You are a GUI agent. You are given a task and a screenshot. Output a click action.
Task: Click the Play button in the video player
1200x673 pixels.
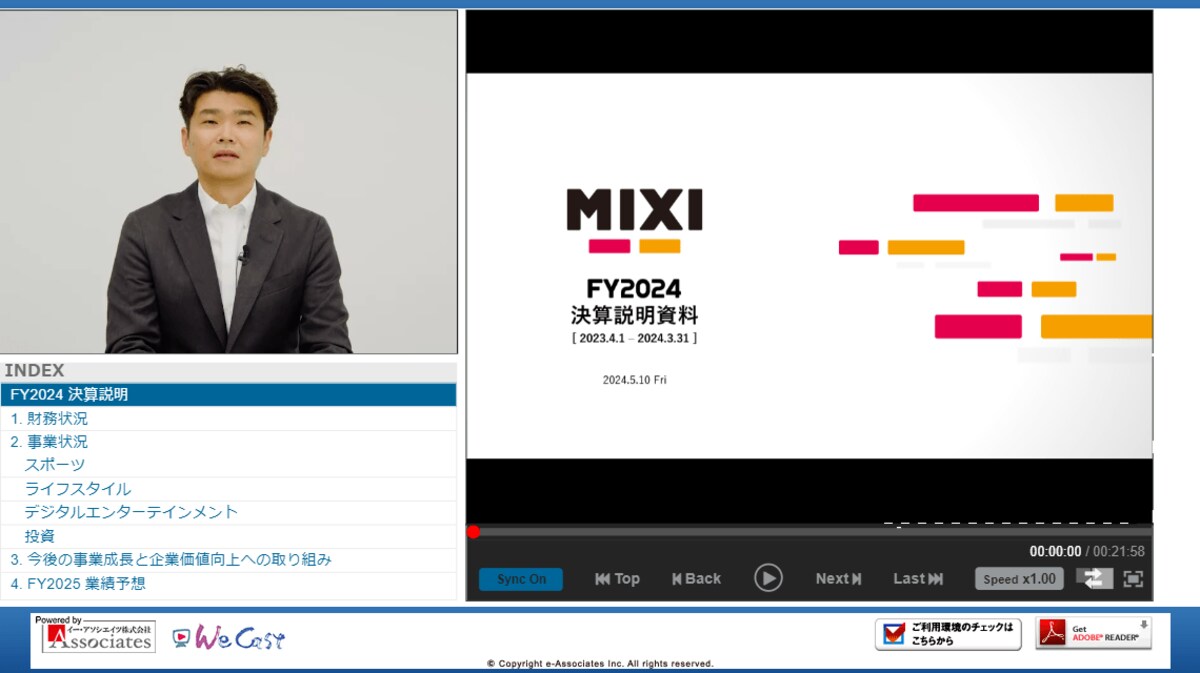(x=769, y=578)
